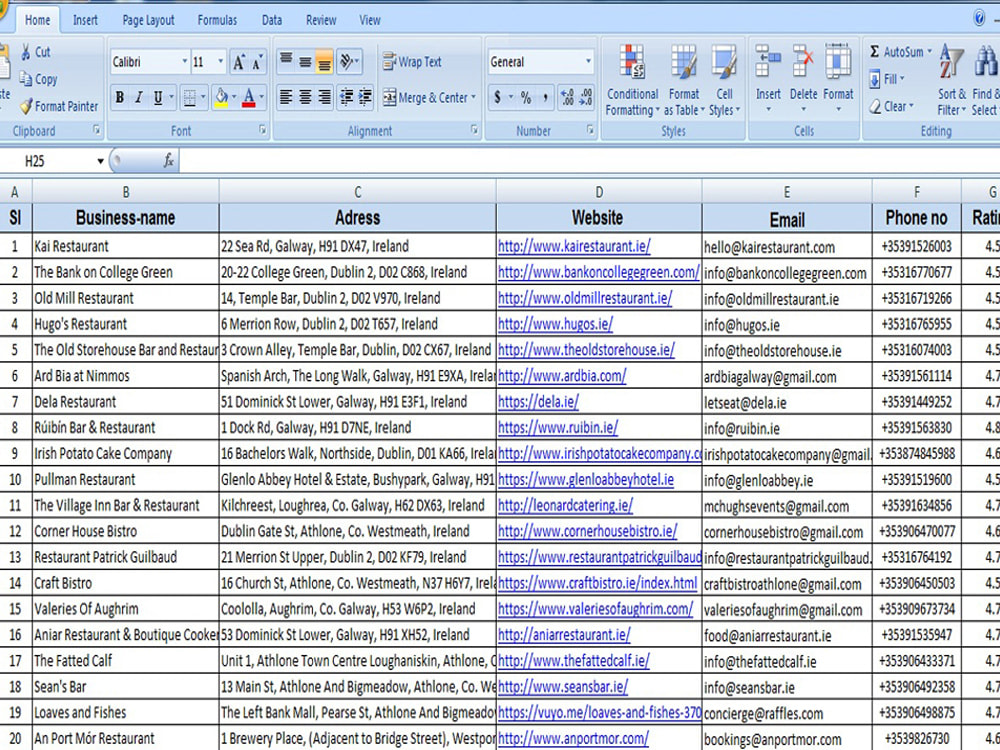
Task: Open the Clear dropdown in Editing
Action: click(891, 107)
